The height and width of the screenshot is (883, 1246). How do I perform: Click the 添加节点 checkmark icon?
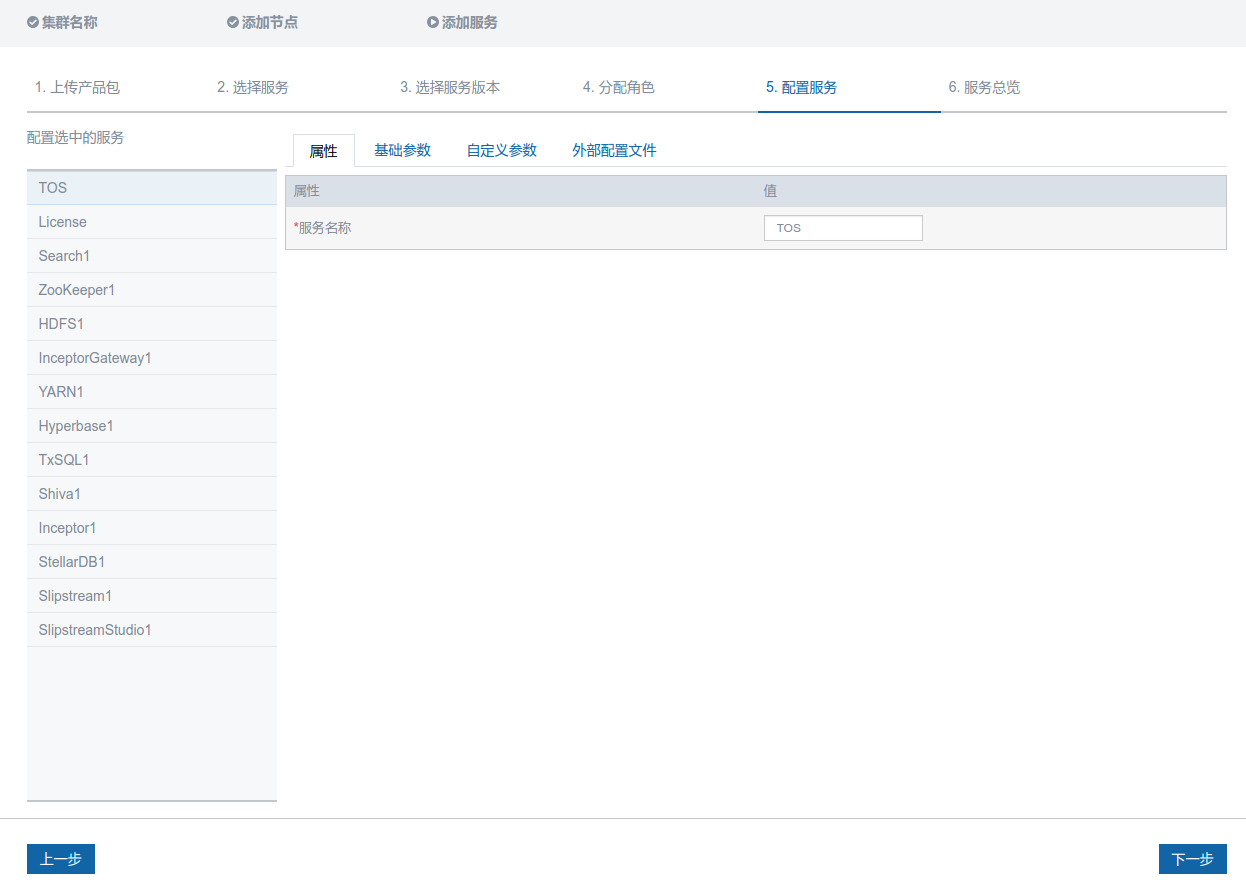coord(233,22)
